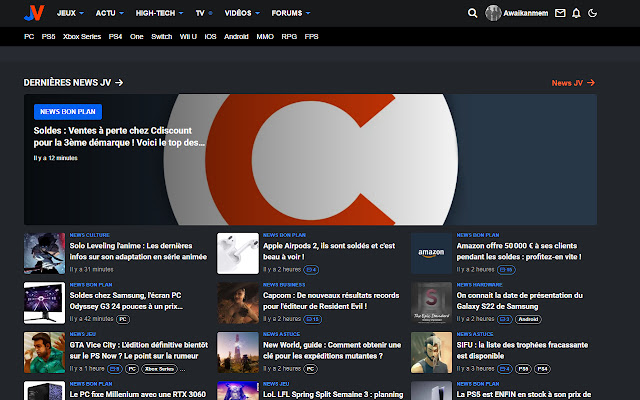Click the Awaikanmen profile avatar
The height and width of the screenshot is (400, 640).
[x=493, y=13]
